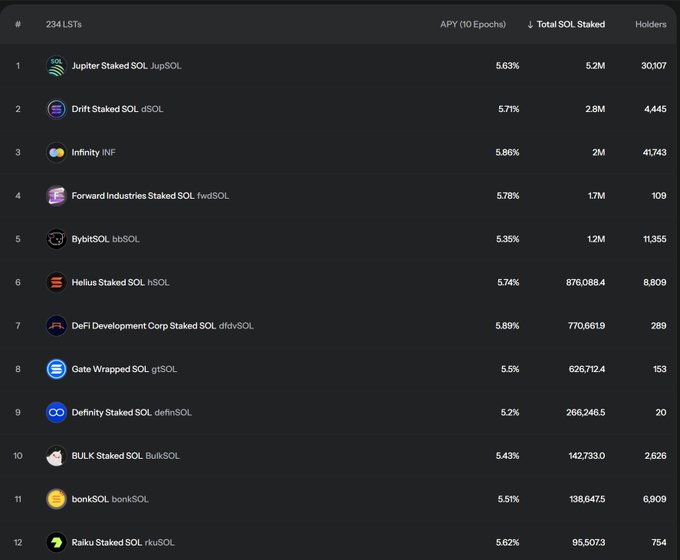
Task: Click the 30,107 holders count
Action: (x=654, y=66)
